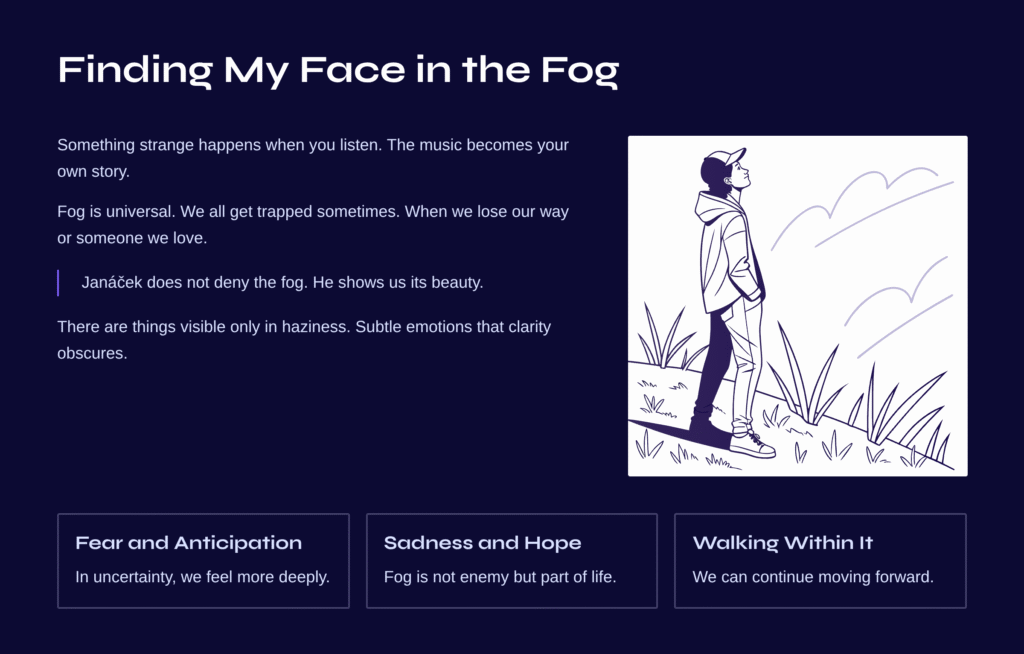Click the Janáček quote text

click(282, 283)
